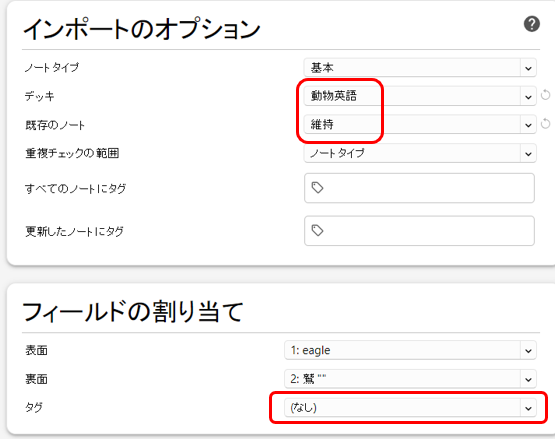
Task: Click chevron arrow of 重複チェックの範囲 combo box
Action: click(x=528, y=154)
